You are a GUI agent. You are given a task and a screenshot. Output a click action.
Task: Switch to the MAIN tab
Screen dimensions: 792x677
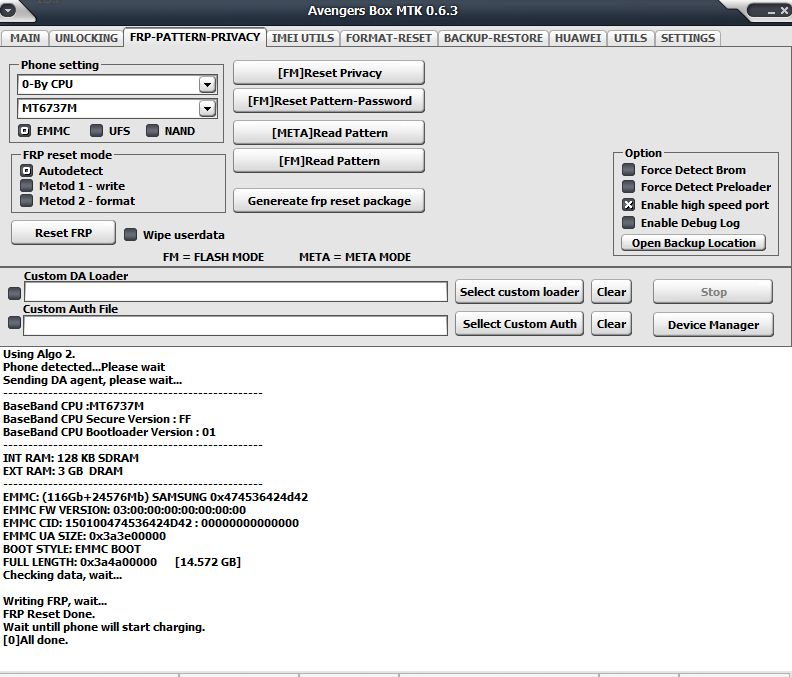pos(25,38)
